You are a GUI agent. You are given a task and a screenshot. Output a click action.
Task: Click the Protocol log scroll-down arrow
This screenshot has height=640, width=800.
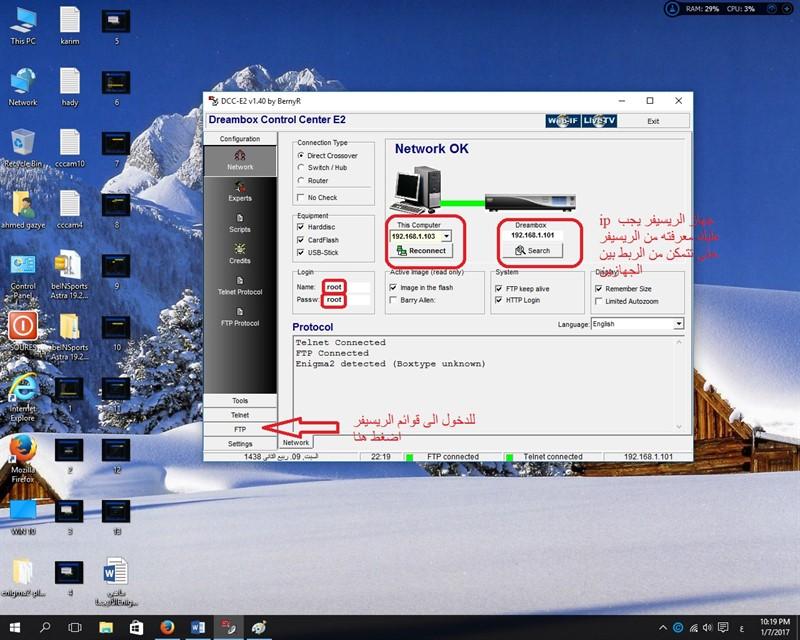(x=679, y=427)
